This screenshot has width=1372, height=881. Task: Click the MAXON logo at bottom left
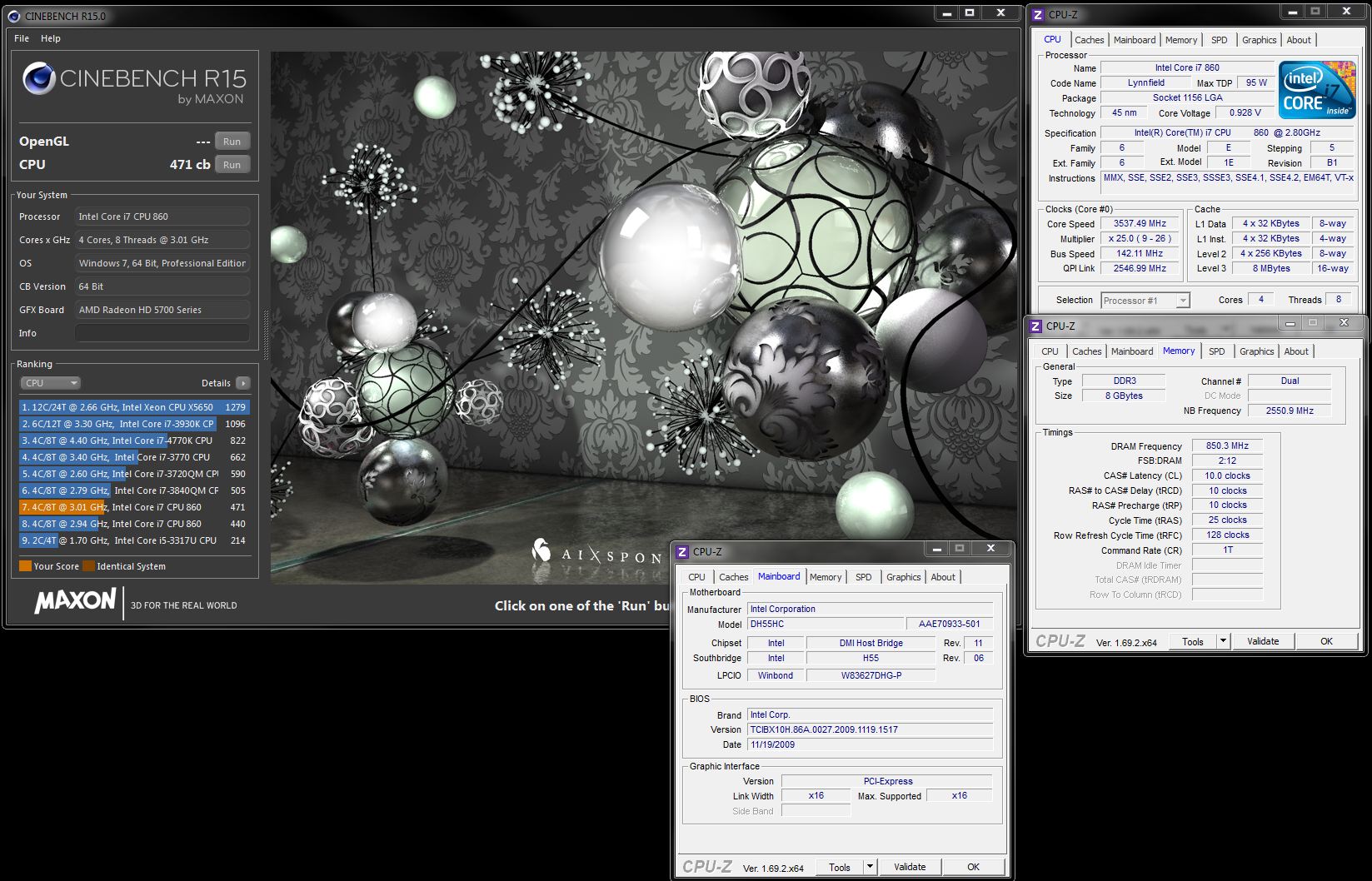coord(75,601)
